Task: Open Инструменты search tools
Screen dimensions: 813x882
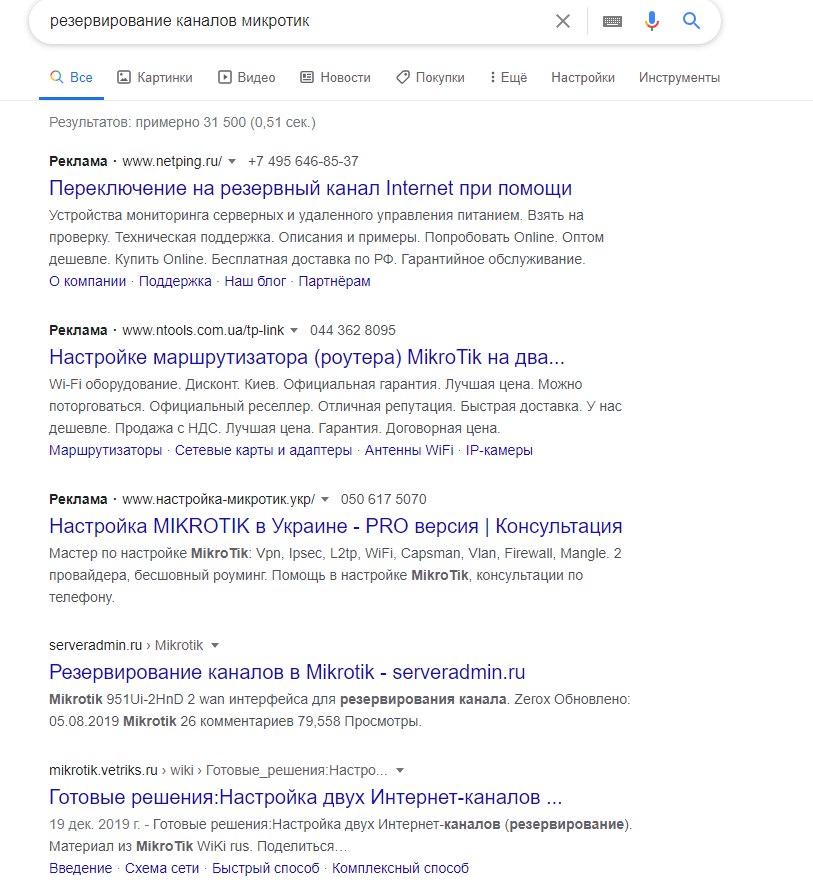Action: [x=679, y=78]
